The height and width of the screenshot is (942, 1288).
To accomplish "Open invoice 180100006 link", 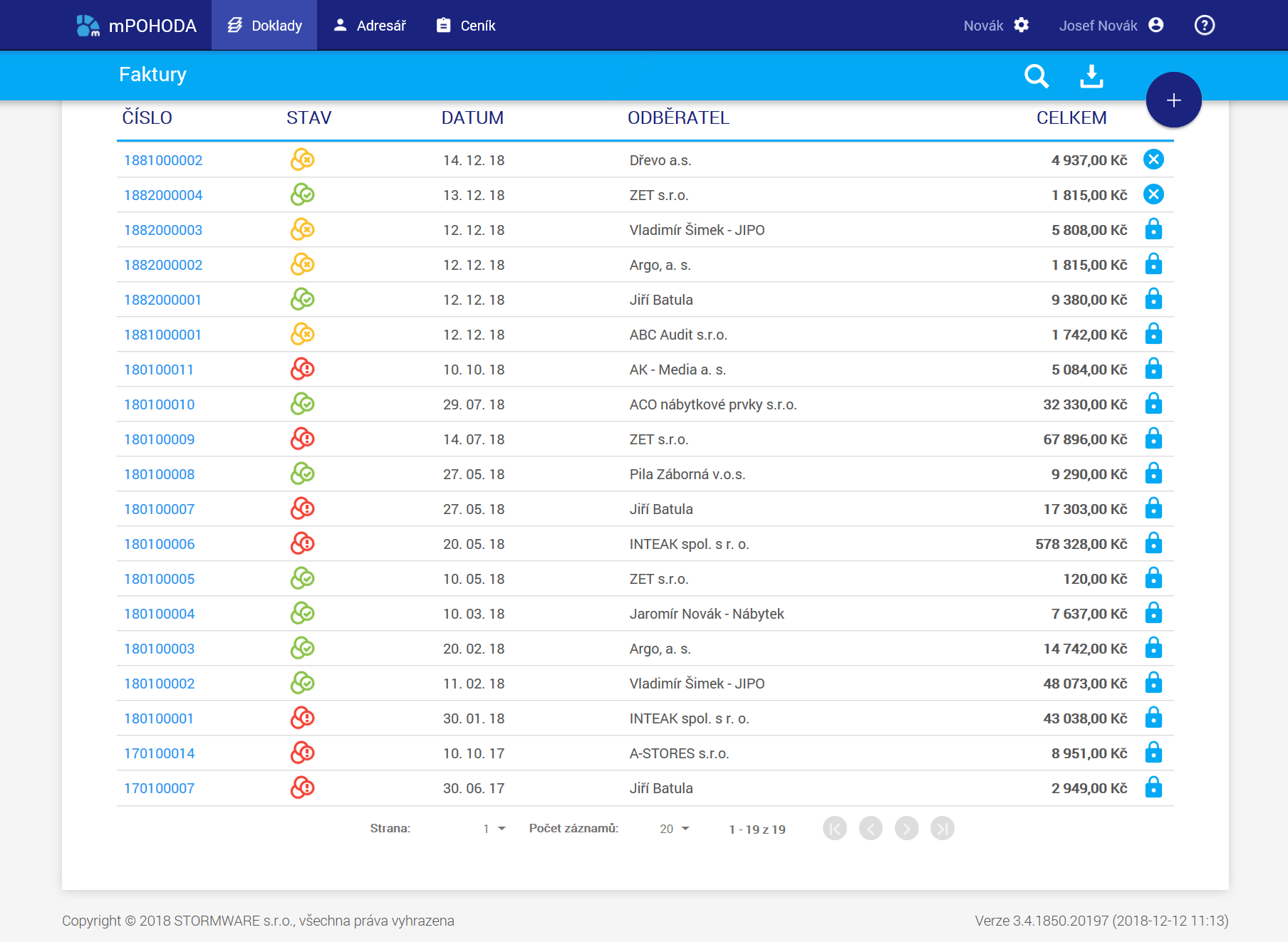I will pos(159,544).
